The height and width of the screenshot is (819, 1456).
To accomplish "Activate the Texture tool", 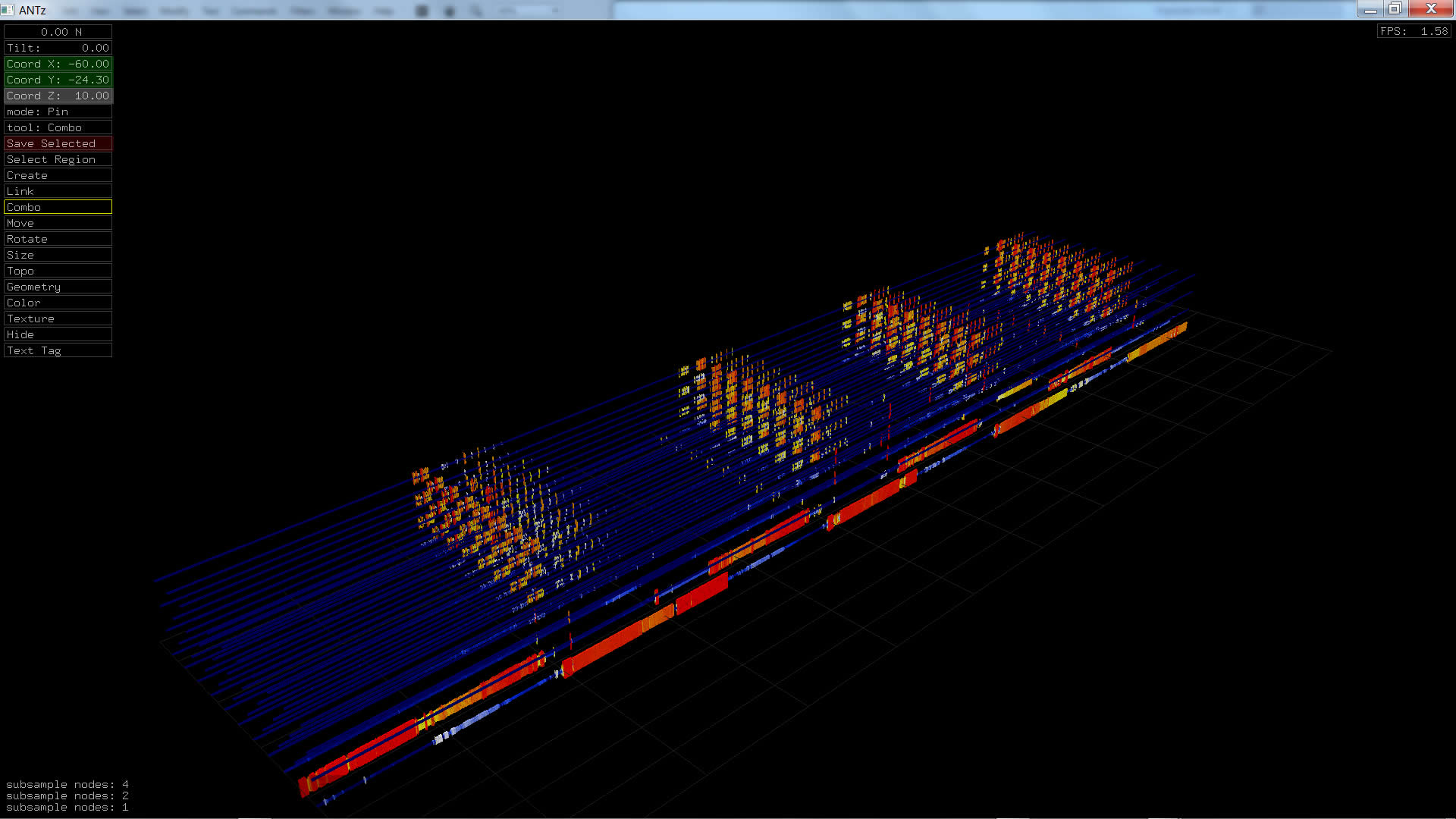I will (58, 318).
